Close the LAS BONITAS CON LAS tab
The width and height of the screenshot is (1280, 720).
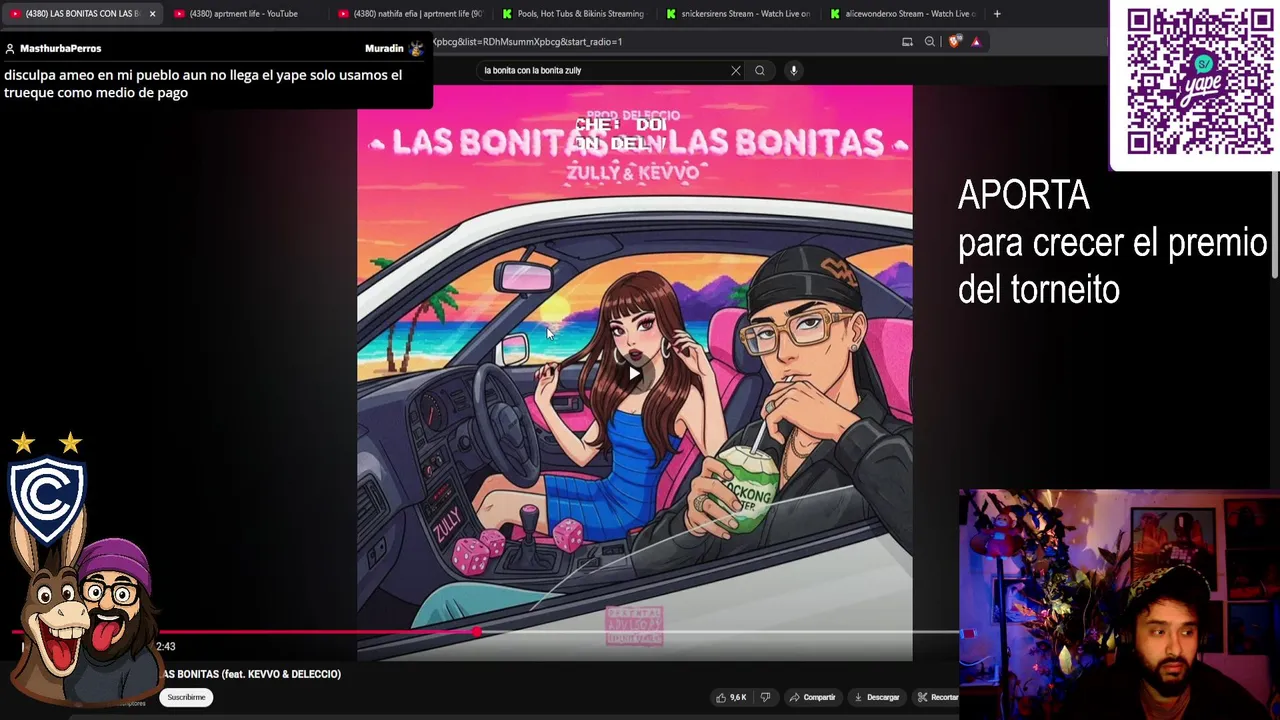pos(152,14)
